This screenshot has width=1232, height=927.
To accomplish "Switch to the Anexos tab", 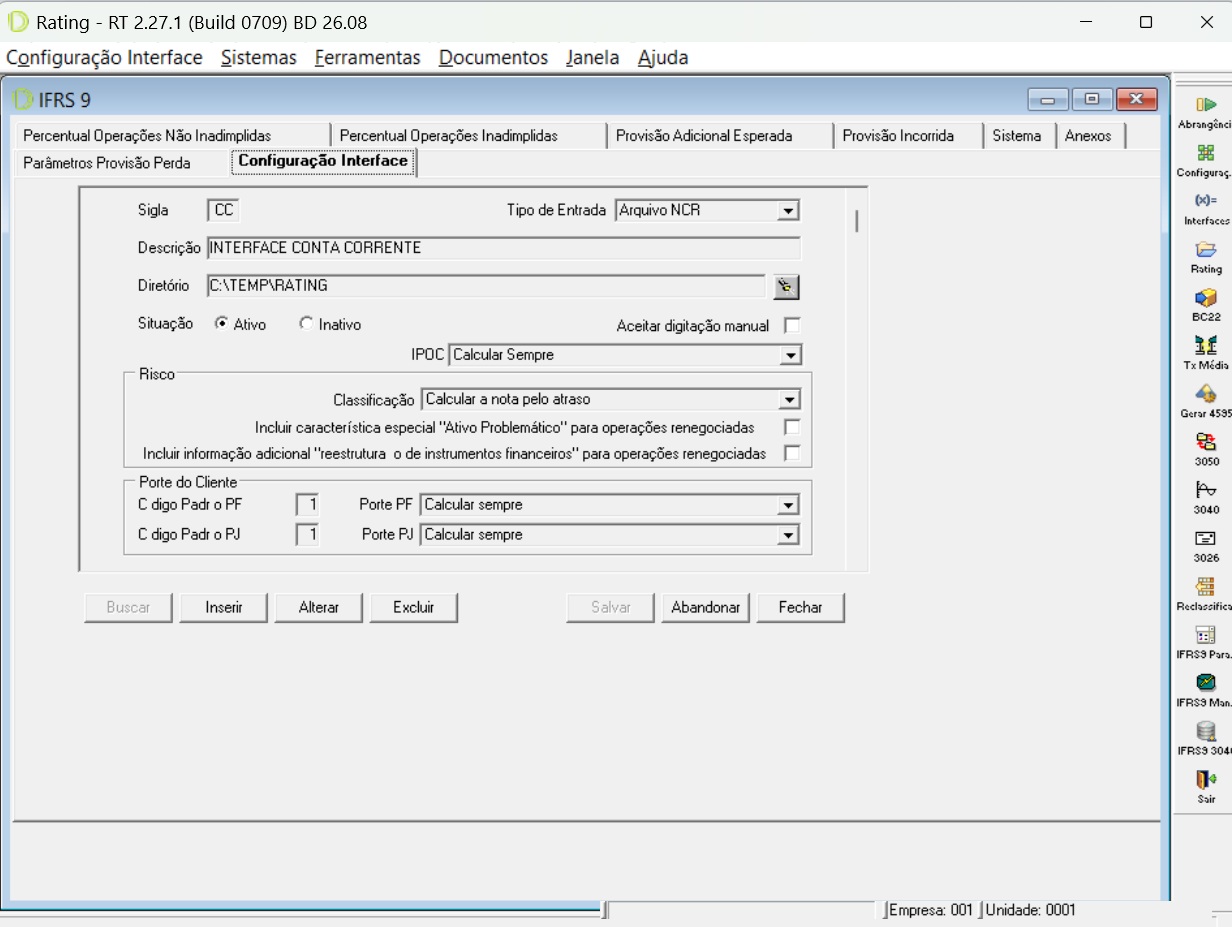I will 1091,136.
